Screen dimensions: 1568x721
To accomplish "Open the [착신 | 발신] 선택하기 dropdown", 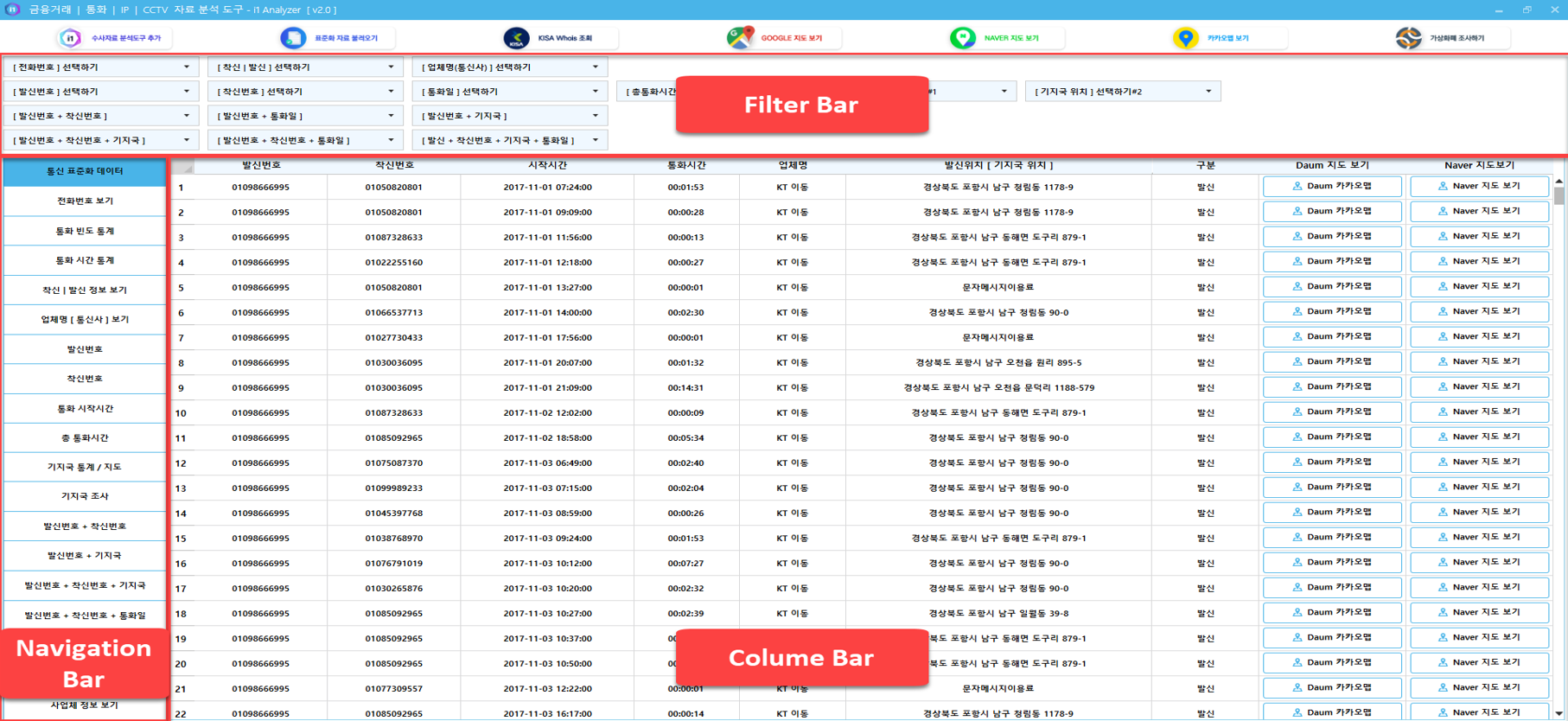I will 391,67.
